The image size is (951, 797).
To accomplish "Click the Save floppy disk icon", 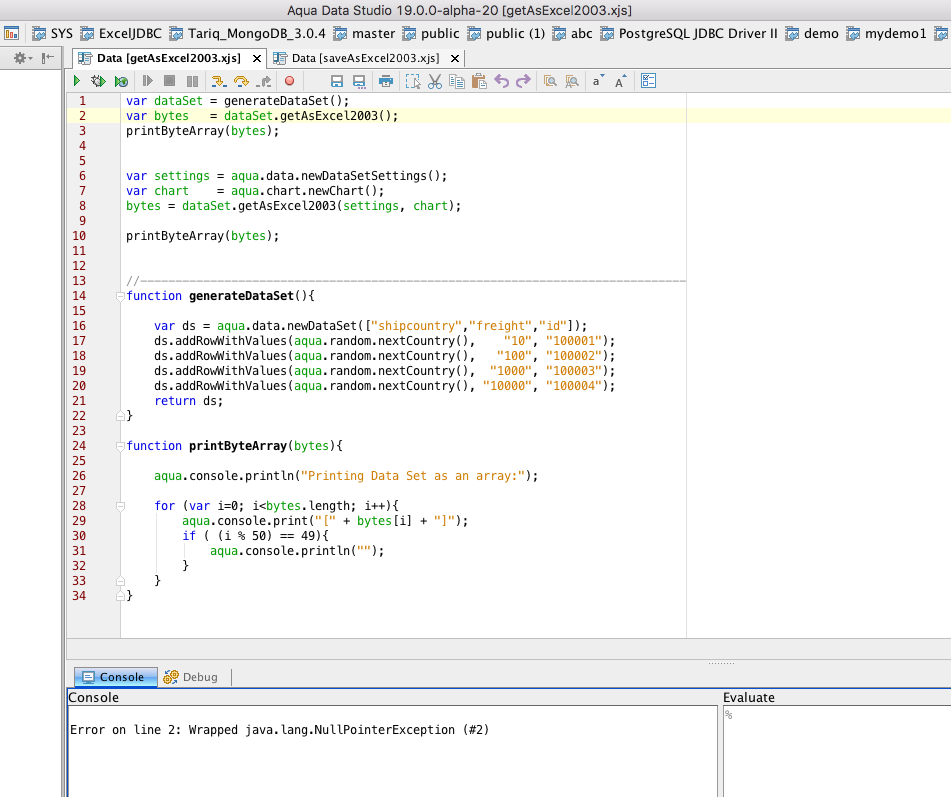I will 336,81.
